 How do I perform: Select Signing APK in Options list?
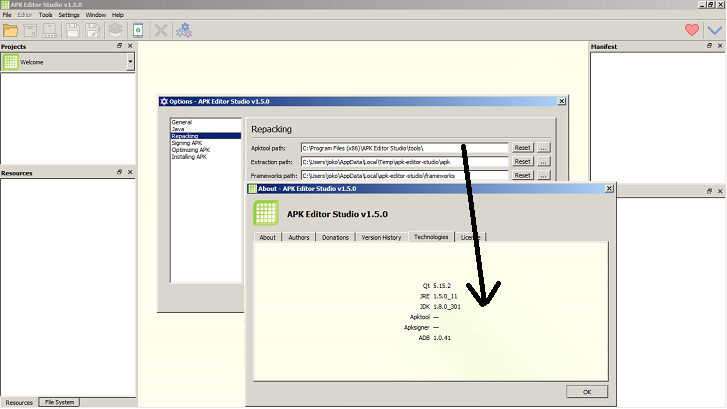[187, 143]
